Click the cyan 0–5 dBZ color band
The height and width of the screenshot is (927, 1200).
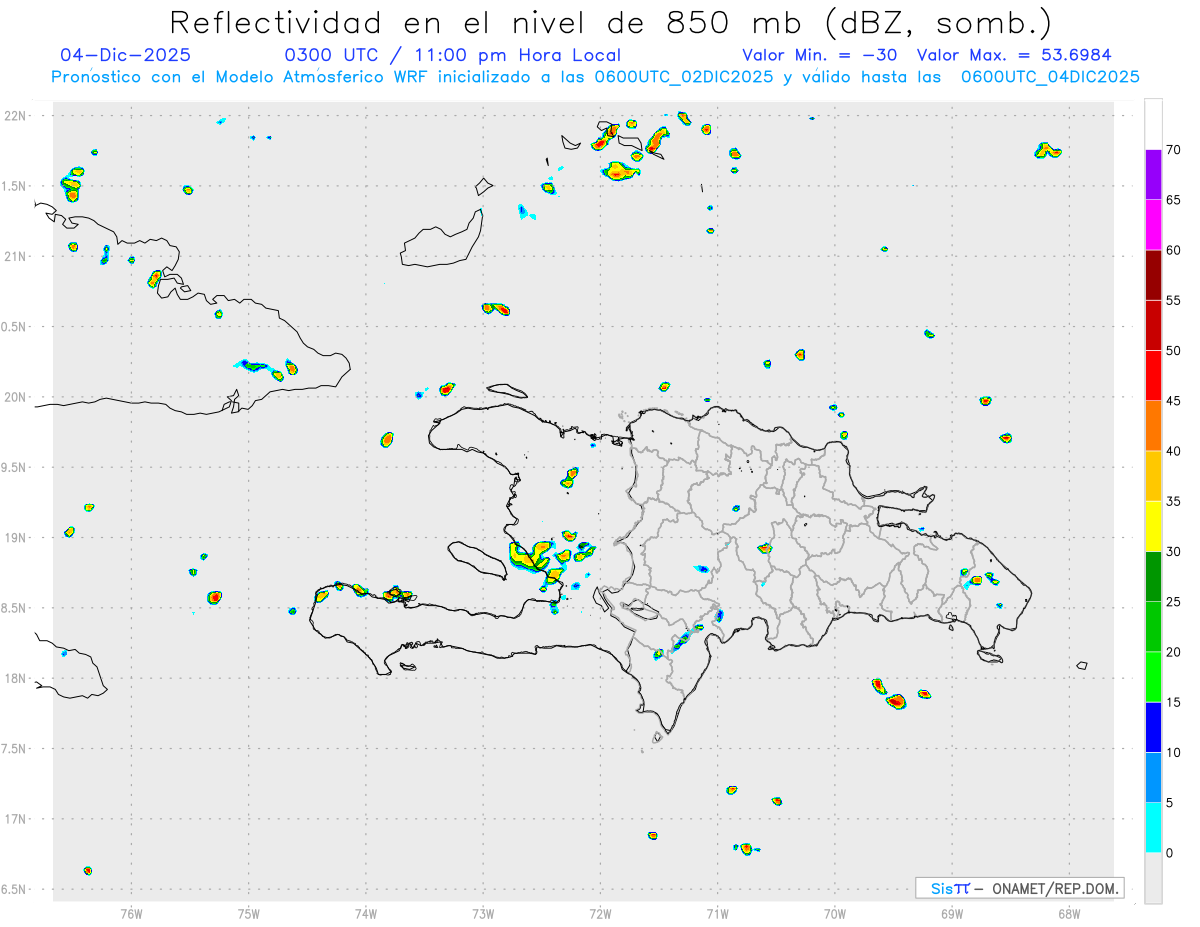click(1153, 828)
